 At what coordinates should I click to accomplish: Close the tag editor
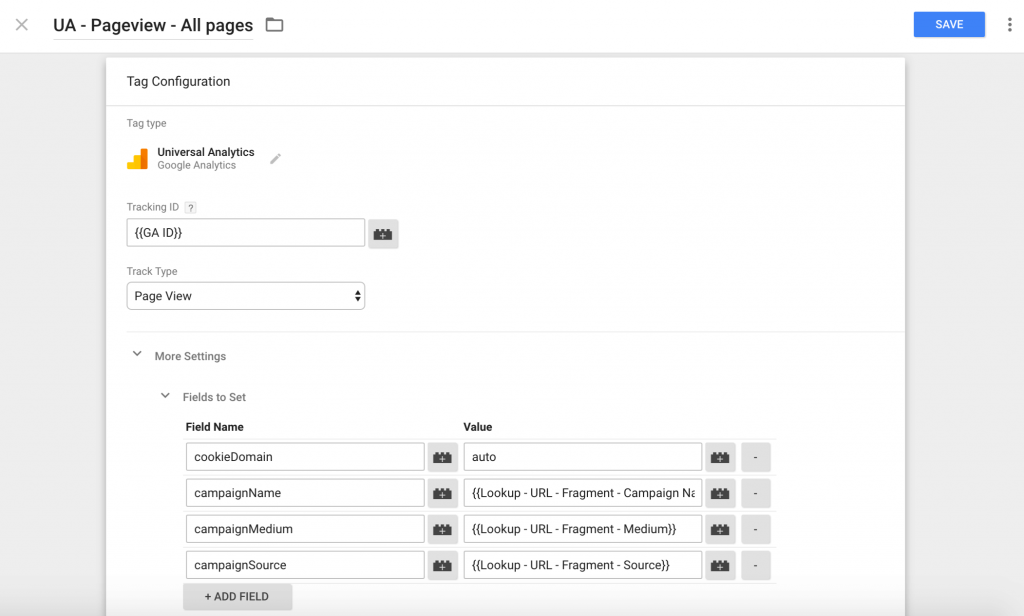click(x=21, y=24)
